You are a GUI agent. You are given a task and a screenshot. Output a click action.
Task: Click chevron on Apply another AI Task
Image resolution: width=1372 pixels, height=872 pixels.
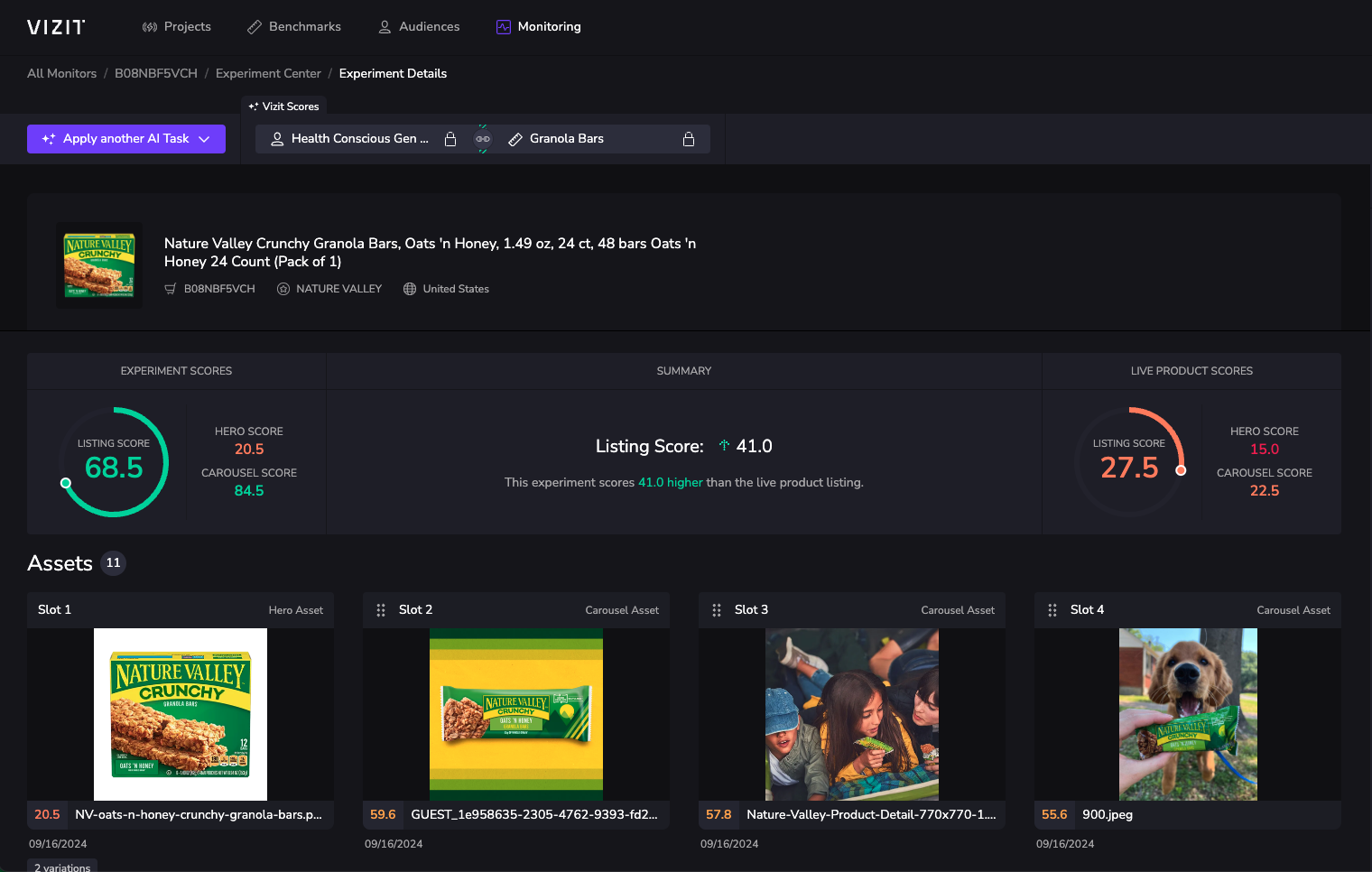[x=204, y=139]
